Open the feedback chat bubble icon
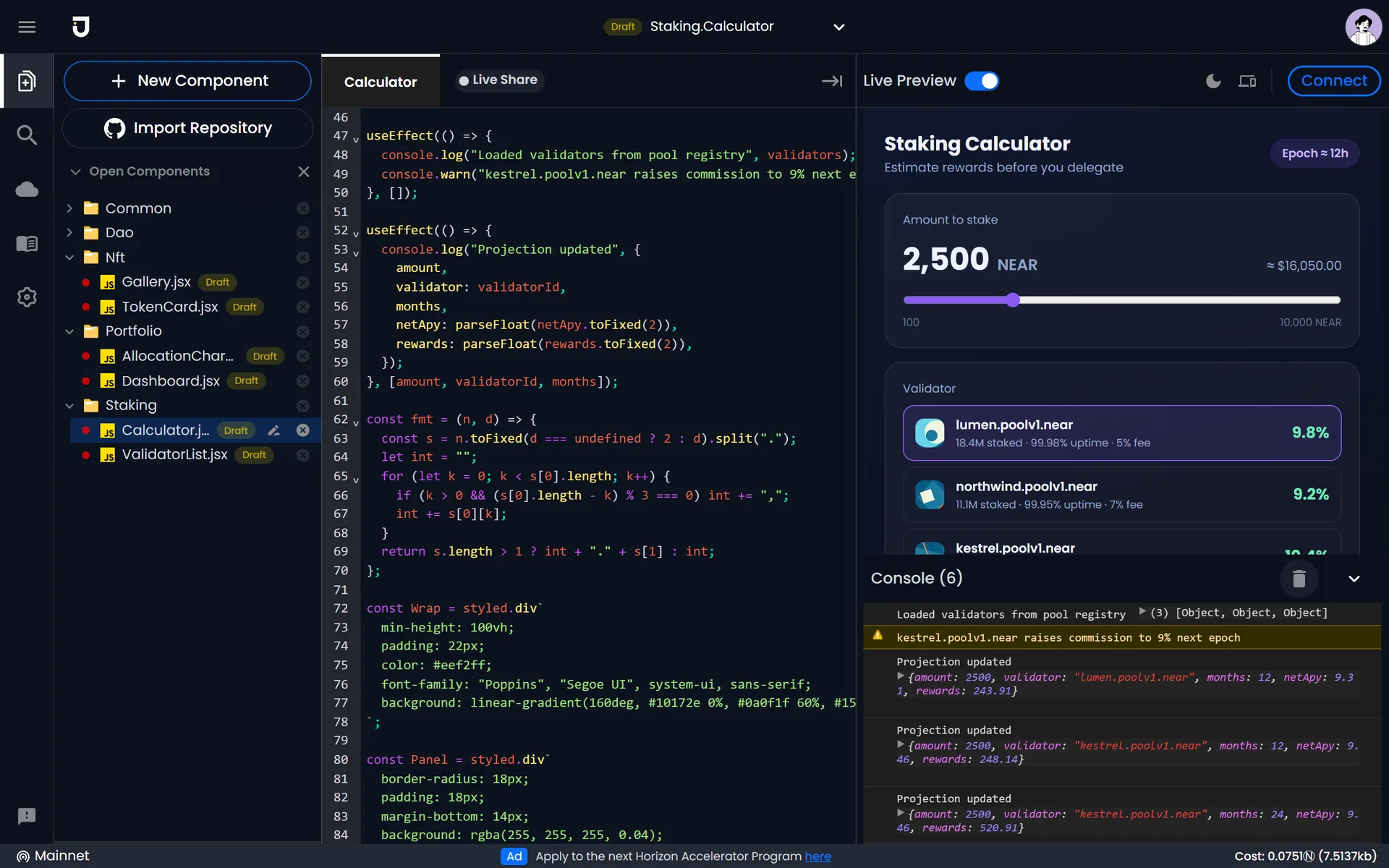The height and width of the screenshot is (868, 1389). tap(27, 816)
